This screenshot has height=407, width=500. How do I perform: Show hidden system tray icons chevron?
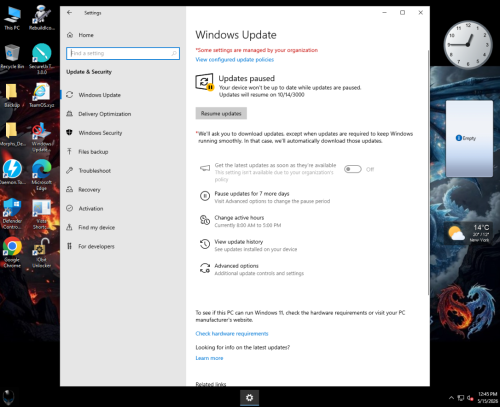tap(451, 398)
